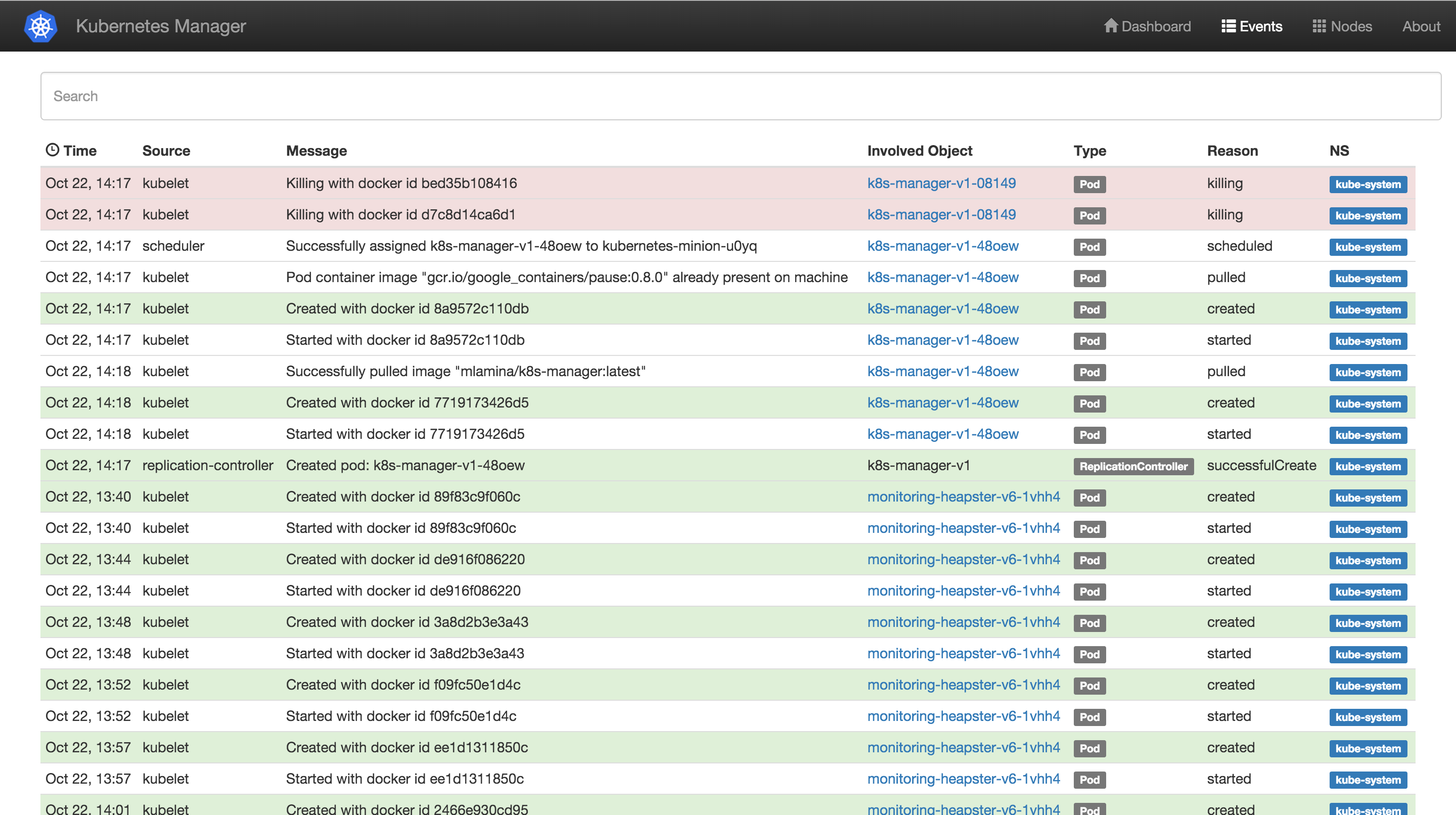Click the Events list icon
The image size is (1456, 815).
[1228, 26]
